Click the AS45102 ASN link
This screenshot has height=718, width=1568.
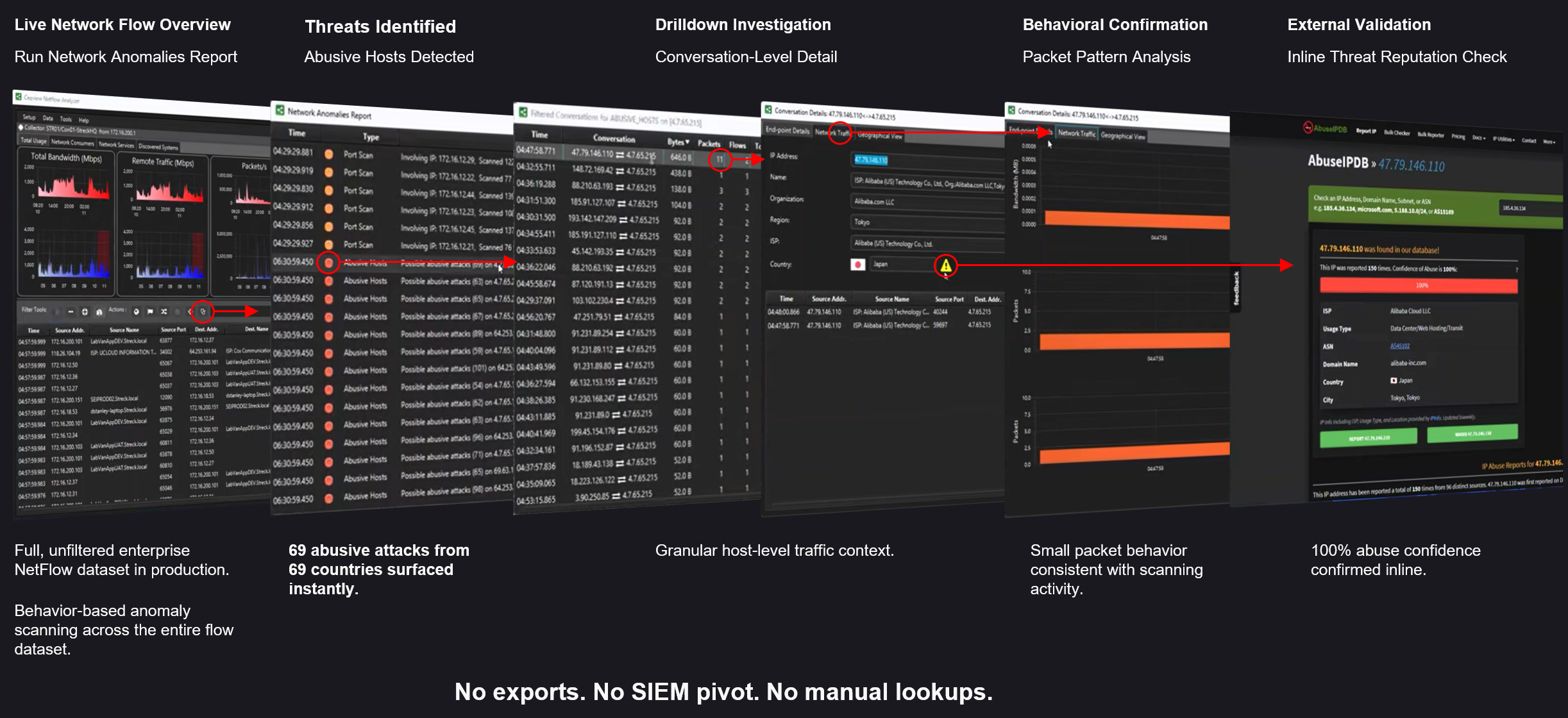[x=1399, y=346]
